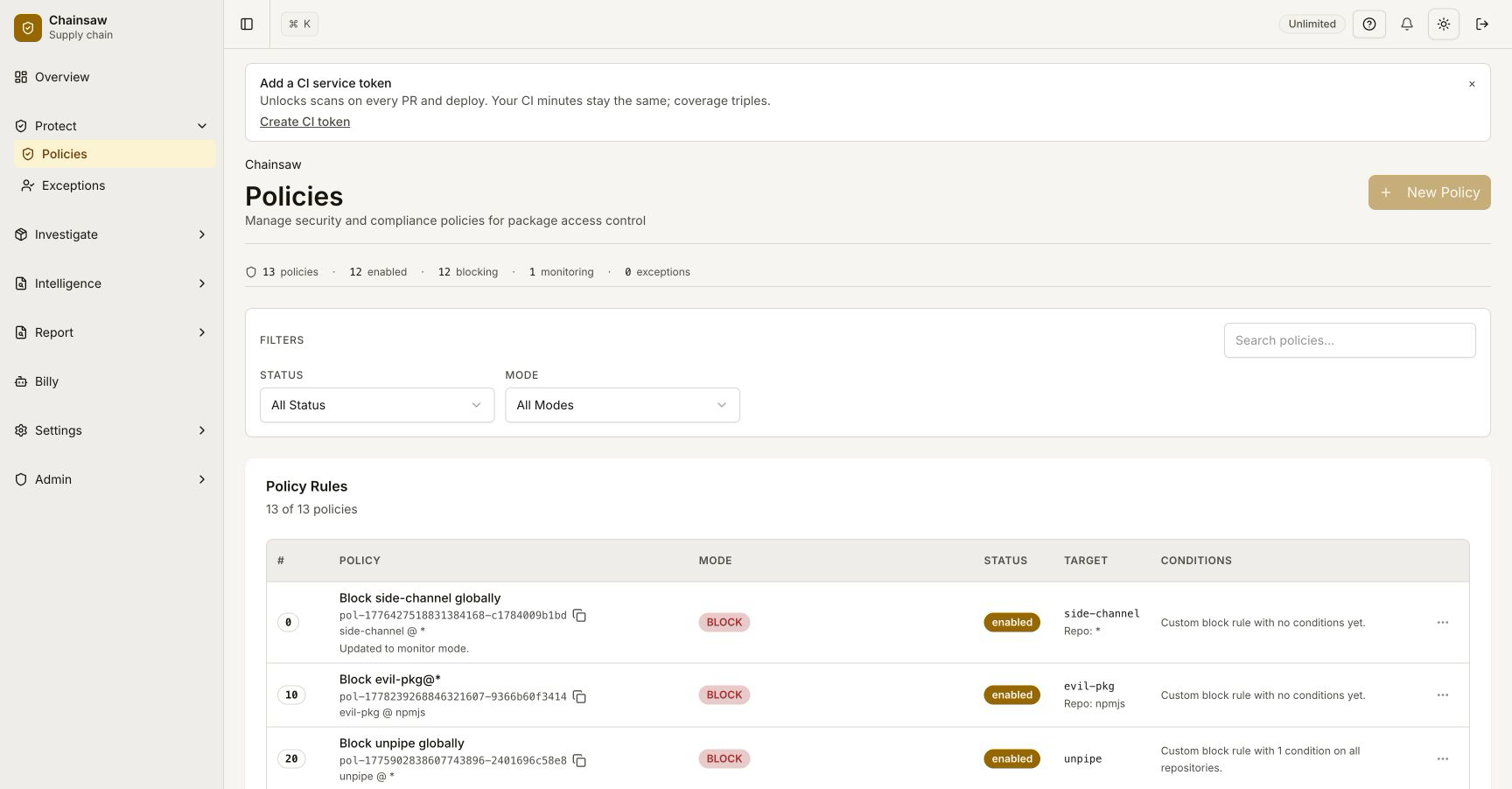Image resolution: width=1512 pixels, height=789 pixels.
Task: Open actions menu for side-channel policy
Action: pyautogui.click(x=1443, y=623)
